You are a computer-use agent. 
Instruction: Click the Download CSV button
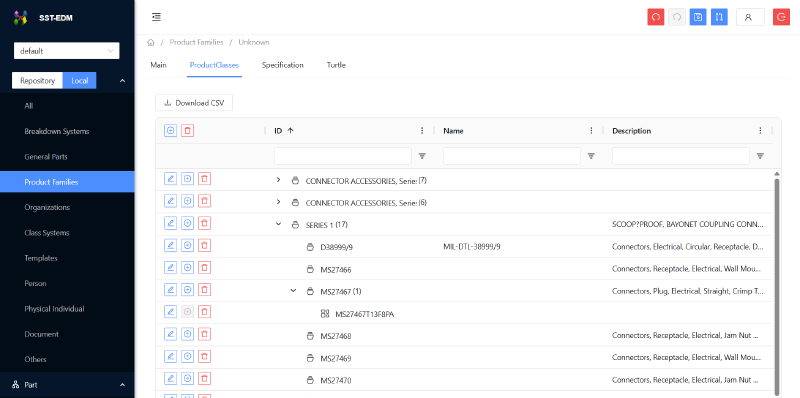click(x=194, y=103)
